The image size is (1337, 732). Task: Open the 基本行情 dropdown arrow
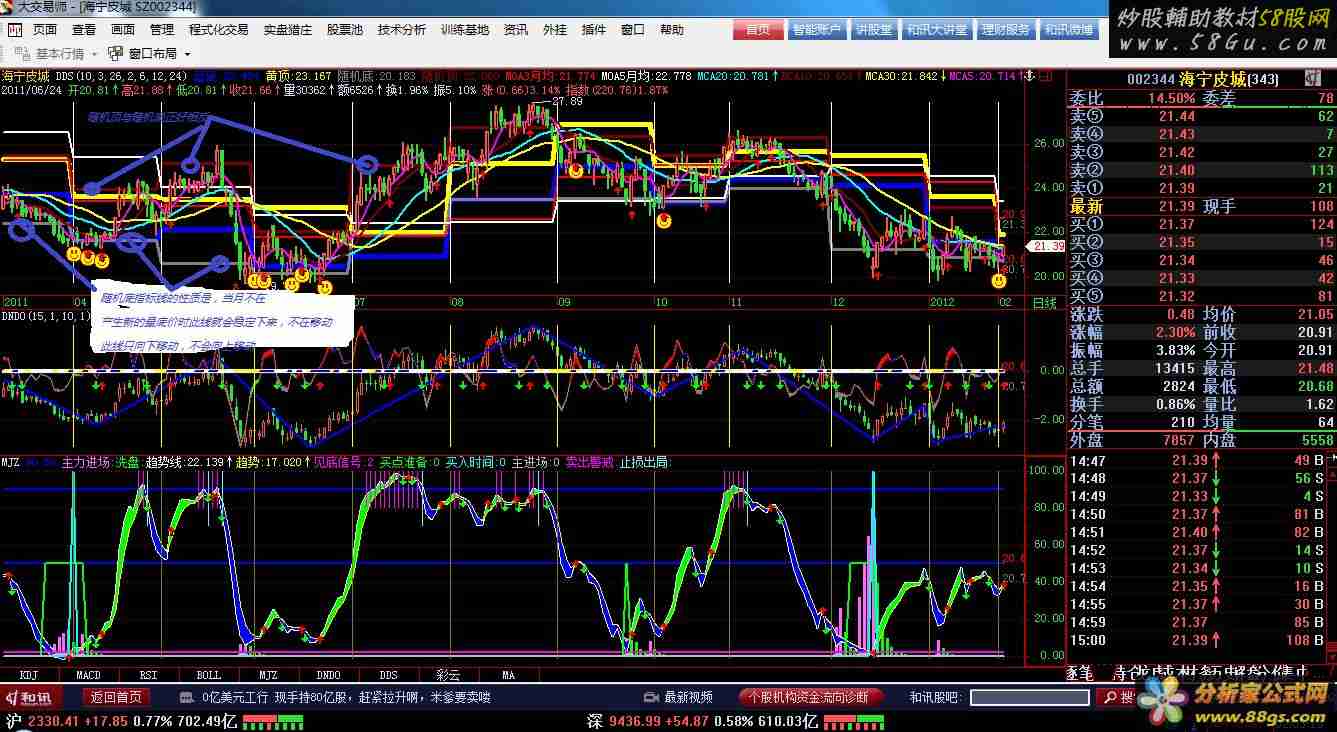coord(94,54)
